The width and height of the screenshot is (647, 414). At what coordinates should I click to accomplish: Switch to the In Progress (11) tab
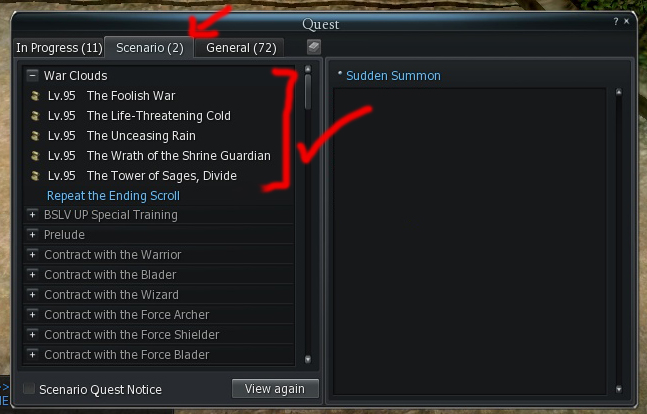[59, 48]
